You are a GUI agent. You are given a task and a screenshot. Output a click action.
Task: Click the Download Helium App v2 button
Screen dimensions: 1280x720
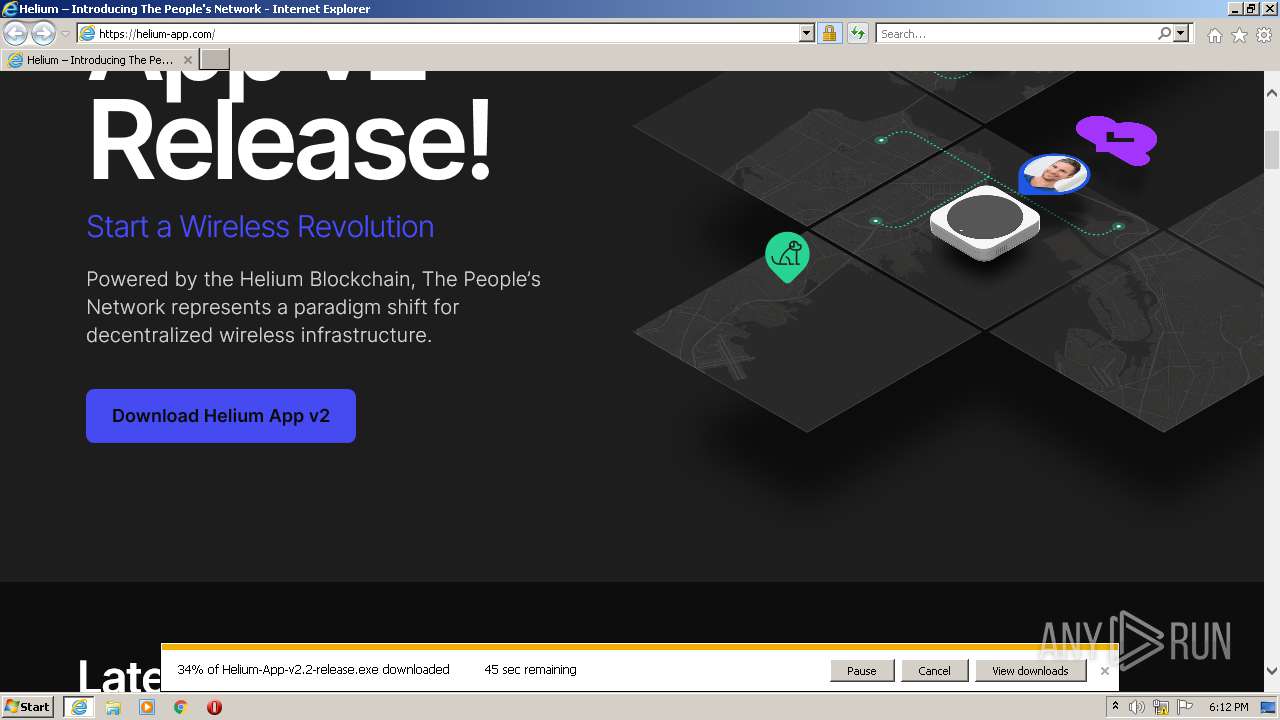(x=221, y=416)
